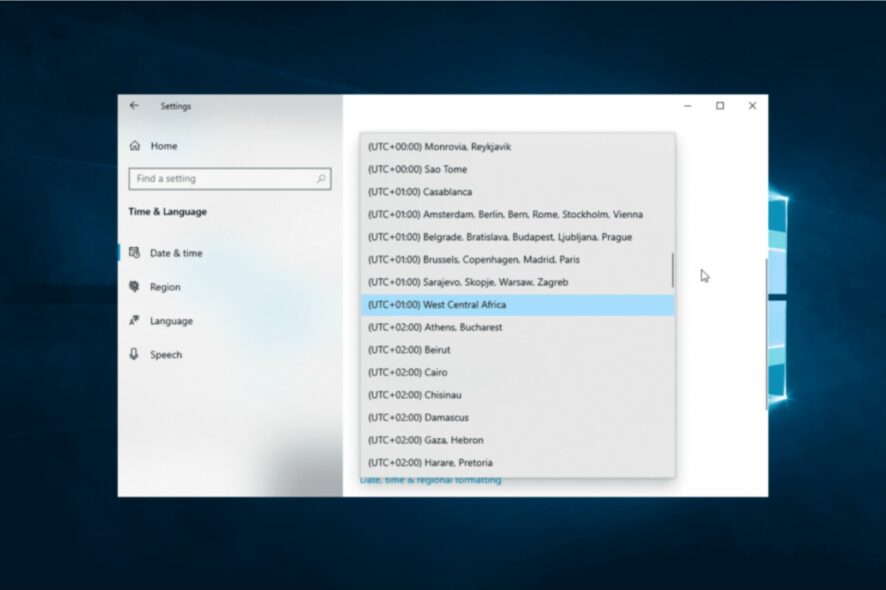This screenshot has height=590, width=886.
Task: Click the Home house icon
Action: [x=135, y=146]
